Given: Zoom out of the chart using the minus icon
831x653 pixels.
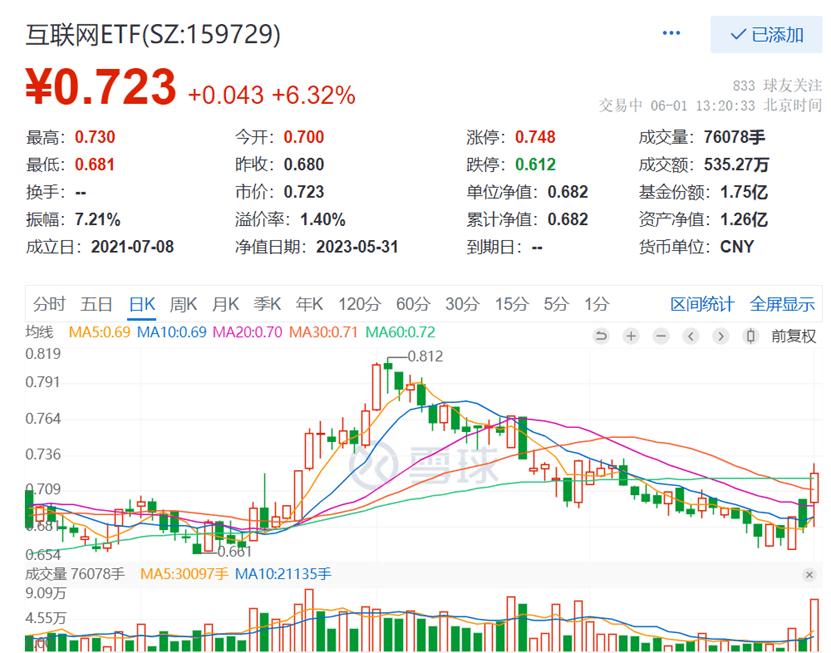Looking at the screenshot, I should click(x=660, y=337).
